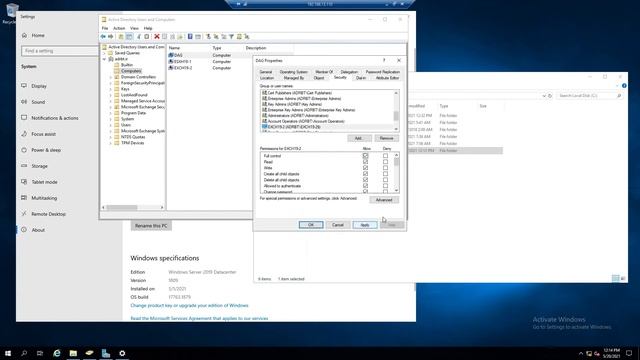Image resolution: width=640 pixels, height=360 pixels.
Task: Expand ForeignSecurityPrincipals tree node
Action: pyautogui.click(x=111, y=83)
